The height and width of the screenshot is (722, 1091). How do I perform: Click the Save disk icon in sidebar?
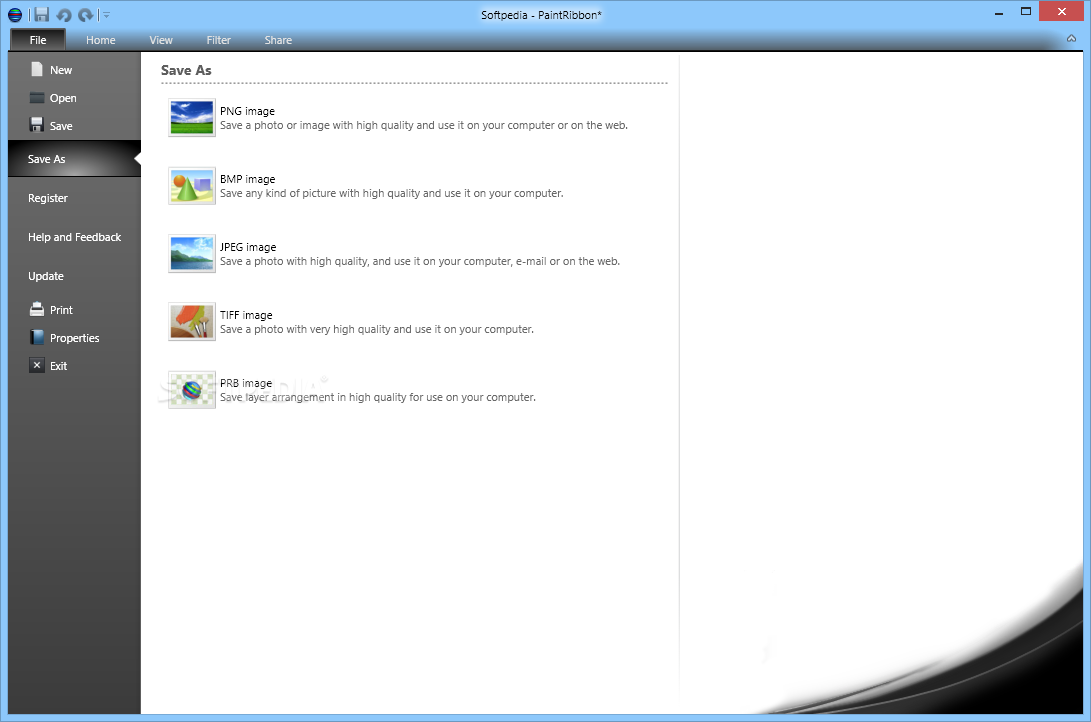(37, 125)
